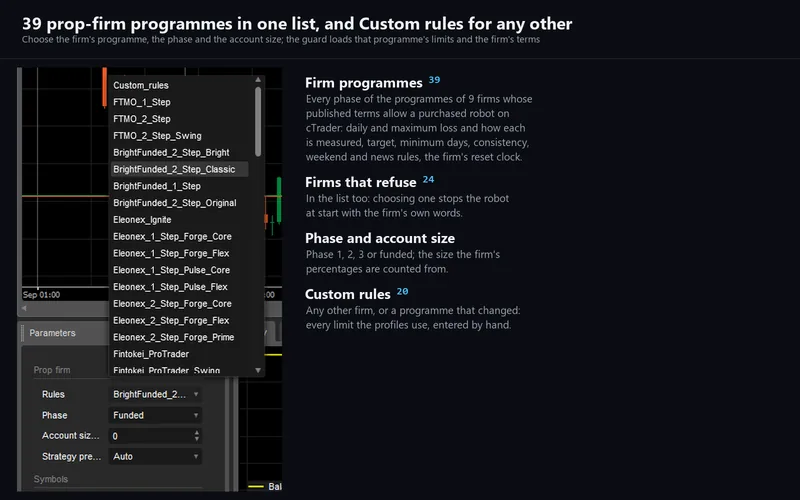Click the Bal legend label
The image size is (800, 500).
274,487
